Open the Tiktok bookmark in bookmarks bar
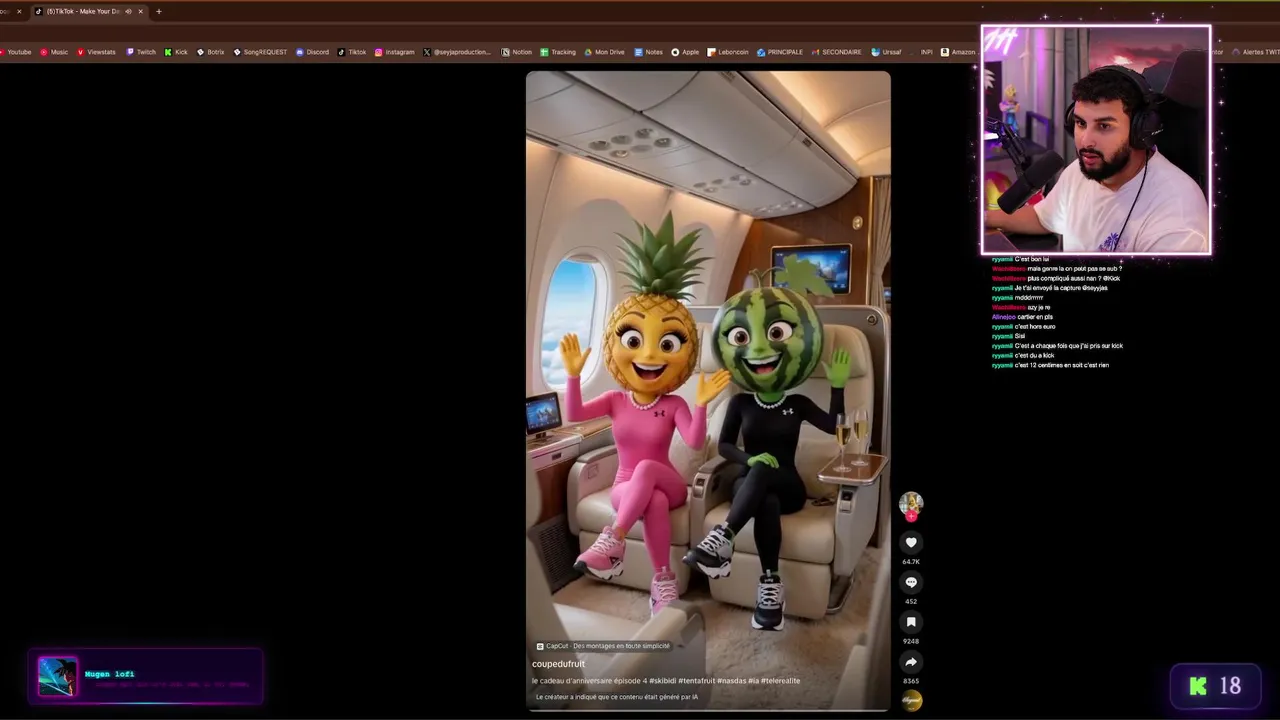 pyautogui.click(x=352, y=52)
